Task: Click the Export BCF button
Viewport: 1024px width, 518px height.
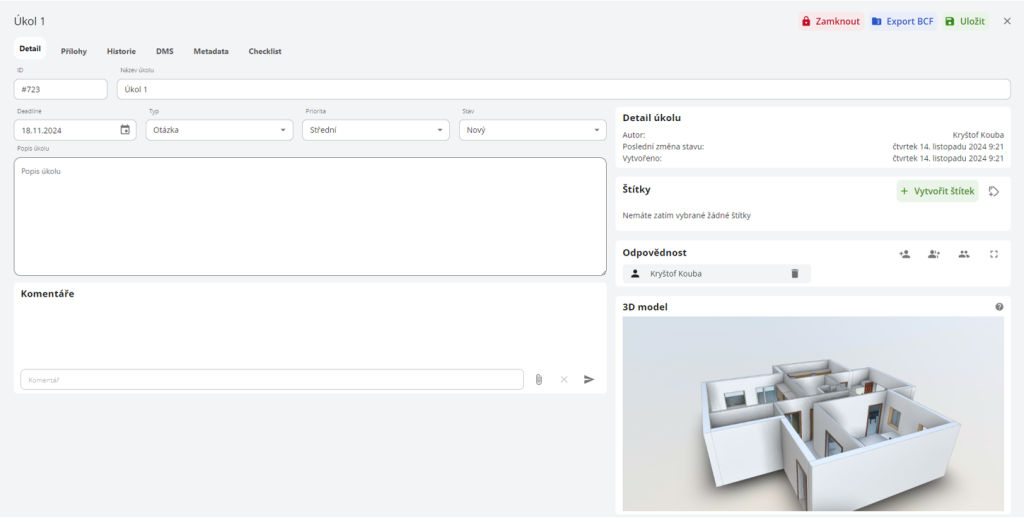Action: tap(902, 21)
